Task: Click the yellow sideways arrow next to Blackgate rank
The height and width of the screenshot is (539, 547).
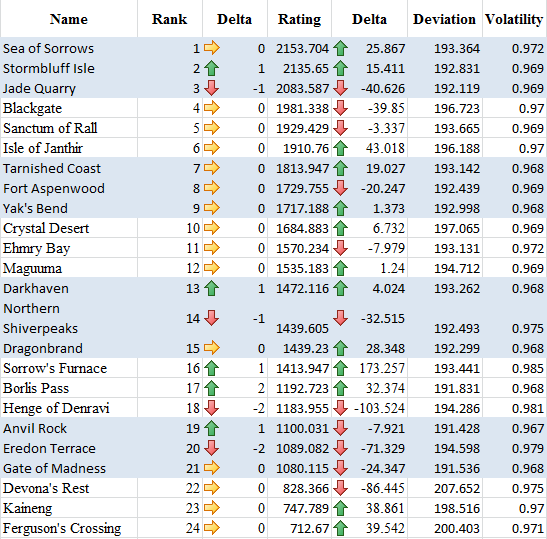Action: (x=212, y=108)
